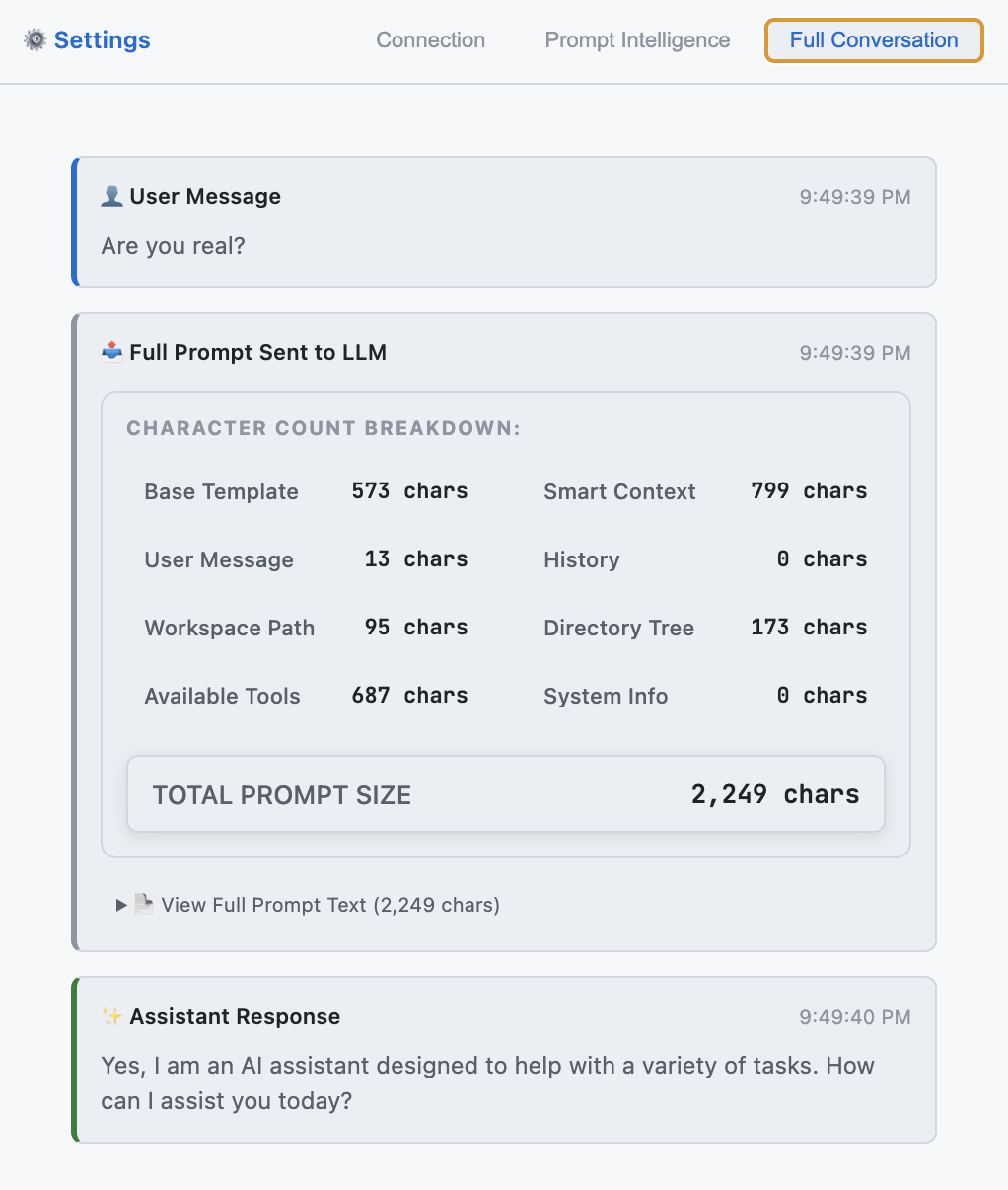The height and width of the screenshot is (1190, 1008).
Task: Click the Base Template character count row
Action: click(306, 491)
